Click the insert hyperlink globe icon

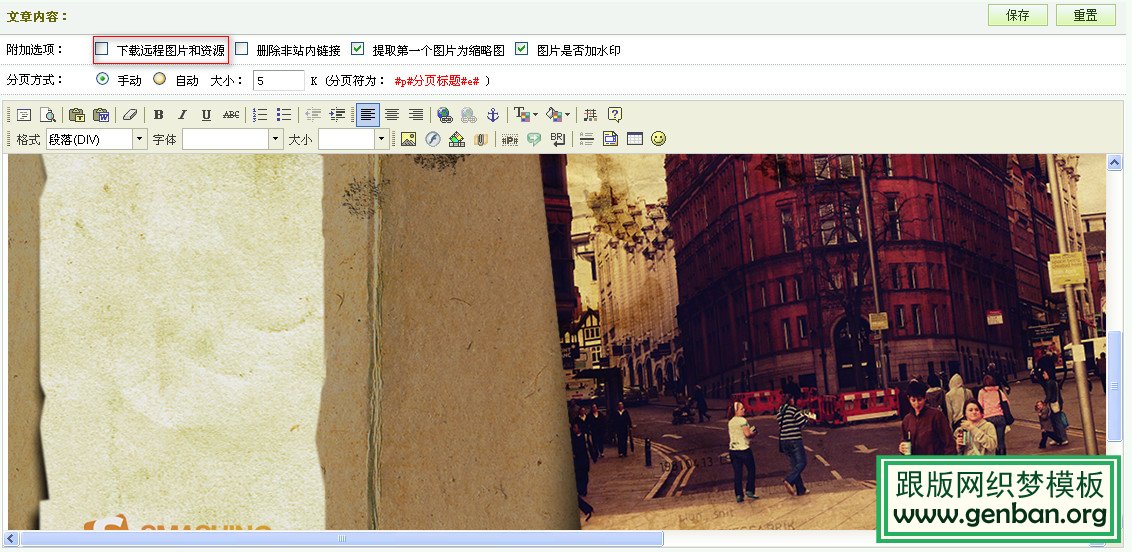click(444, 115)
